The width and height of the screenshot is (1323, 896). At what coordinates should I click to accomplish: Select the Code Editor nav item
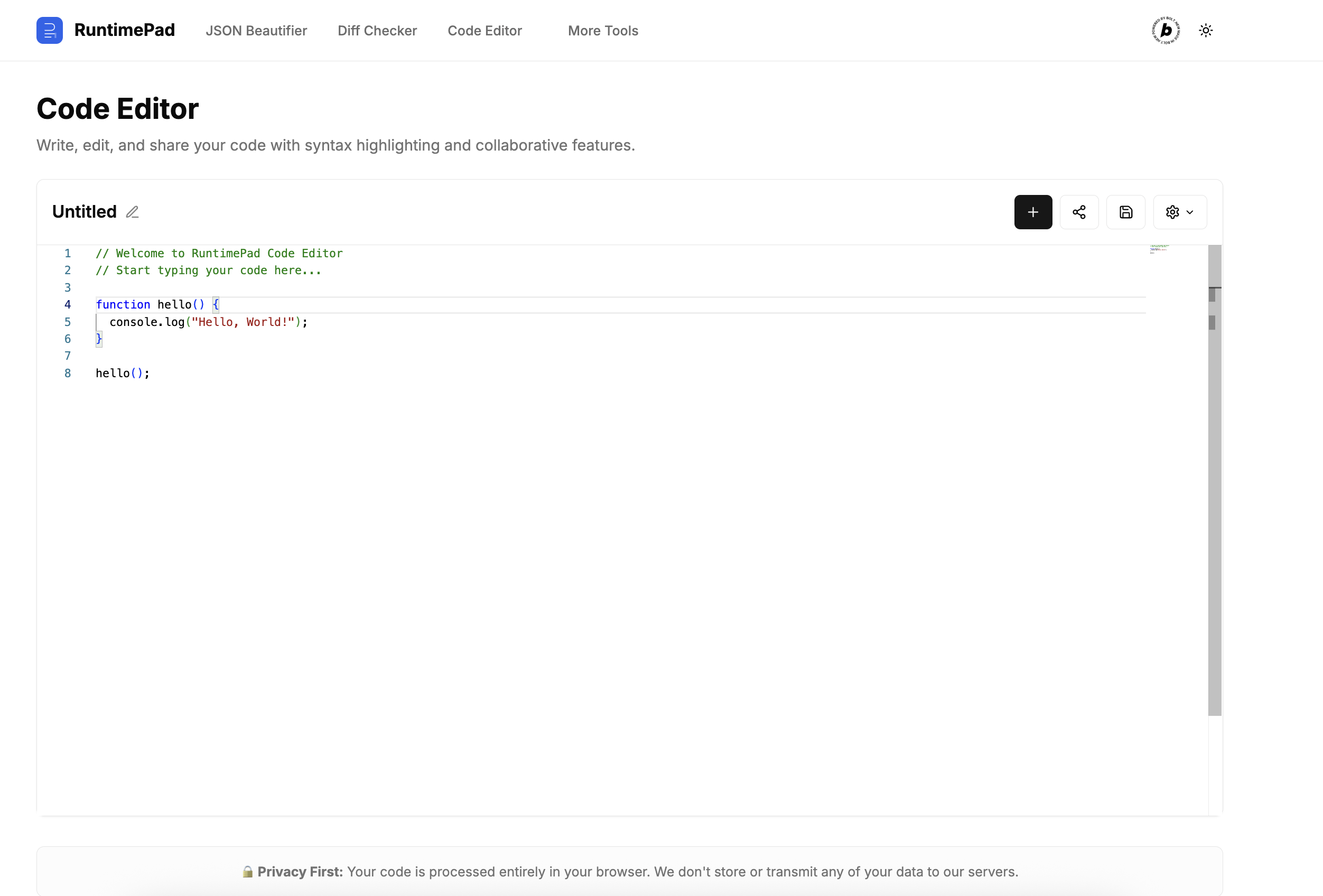tap(485, 31)
